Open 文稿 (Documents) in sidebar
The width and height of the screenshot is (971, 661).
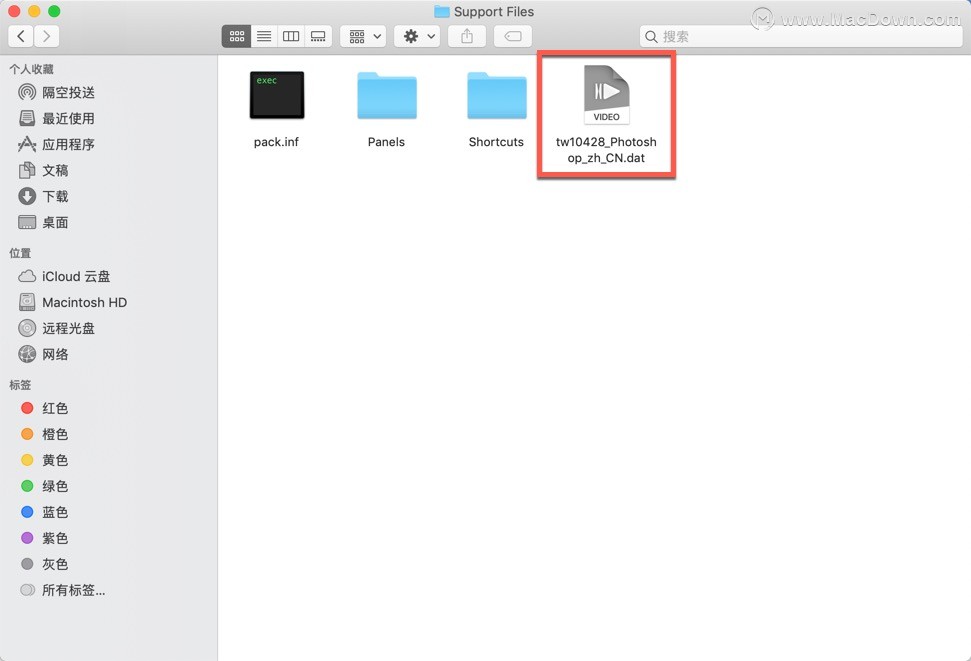point(54,170)
